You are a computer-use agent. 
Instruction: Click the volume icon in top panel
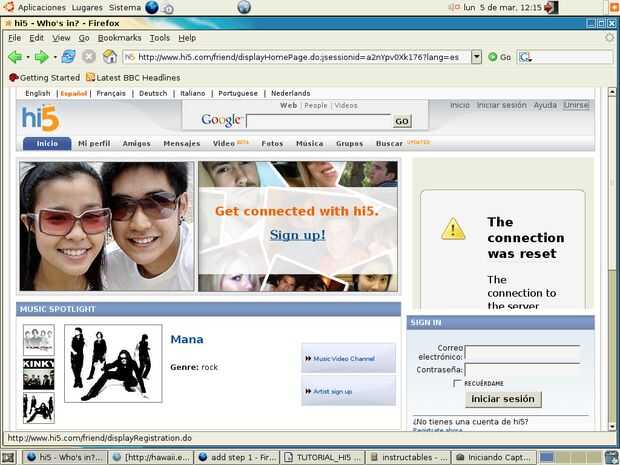[454, 7]
